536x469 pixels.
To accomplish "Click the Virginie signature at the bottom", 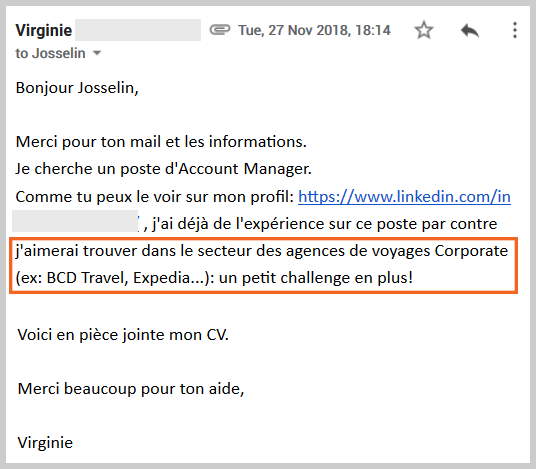I will 45,443.
